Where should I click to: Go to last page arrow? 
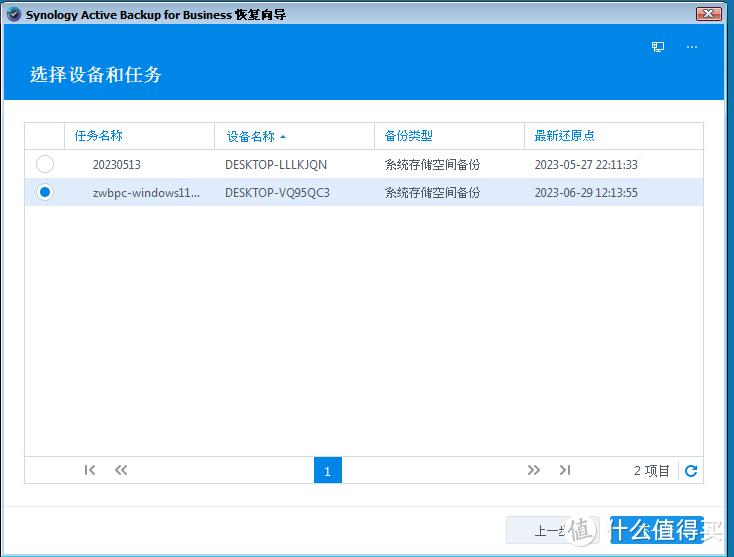(565, 470)
